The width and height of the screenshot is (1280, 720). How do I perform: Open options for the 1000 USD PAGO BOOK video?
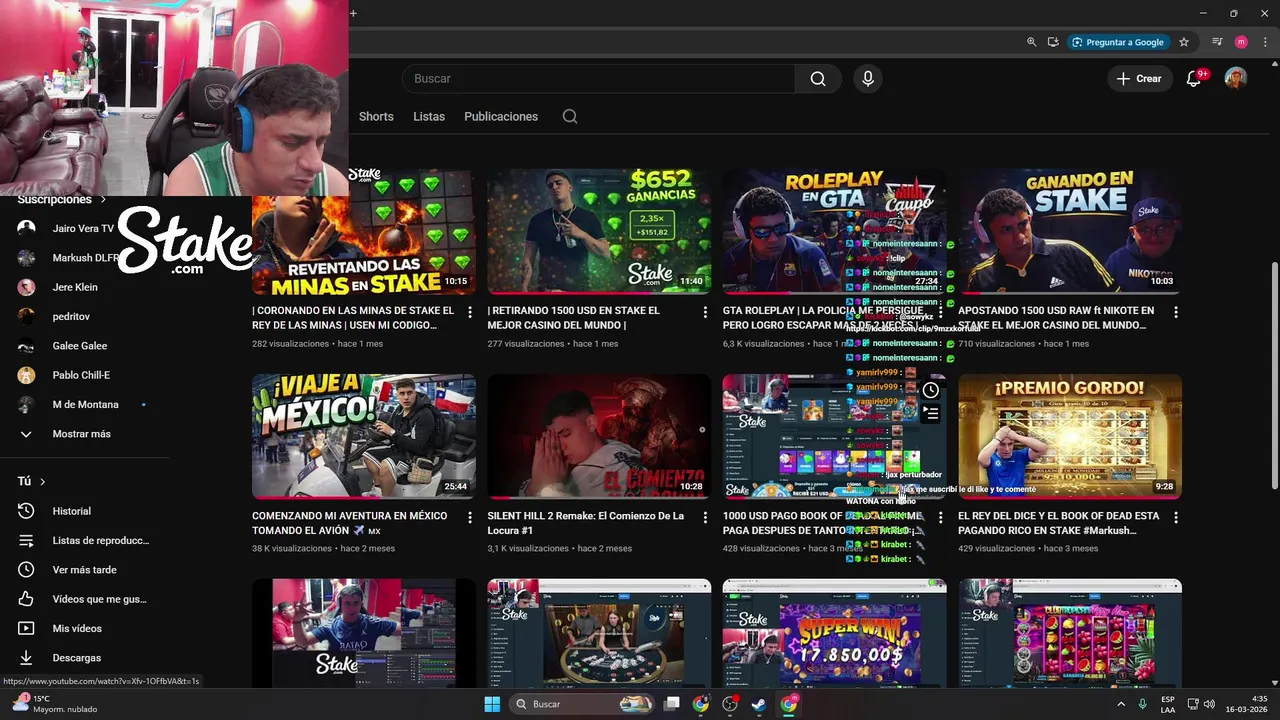pyautogui.click(x=940, y=517)
